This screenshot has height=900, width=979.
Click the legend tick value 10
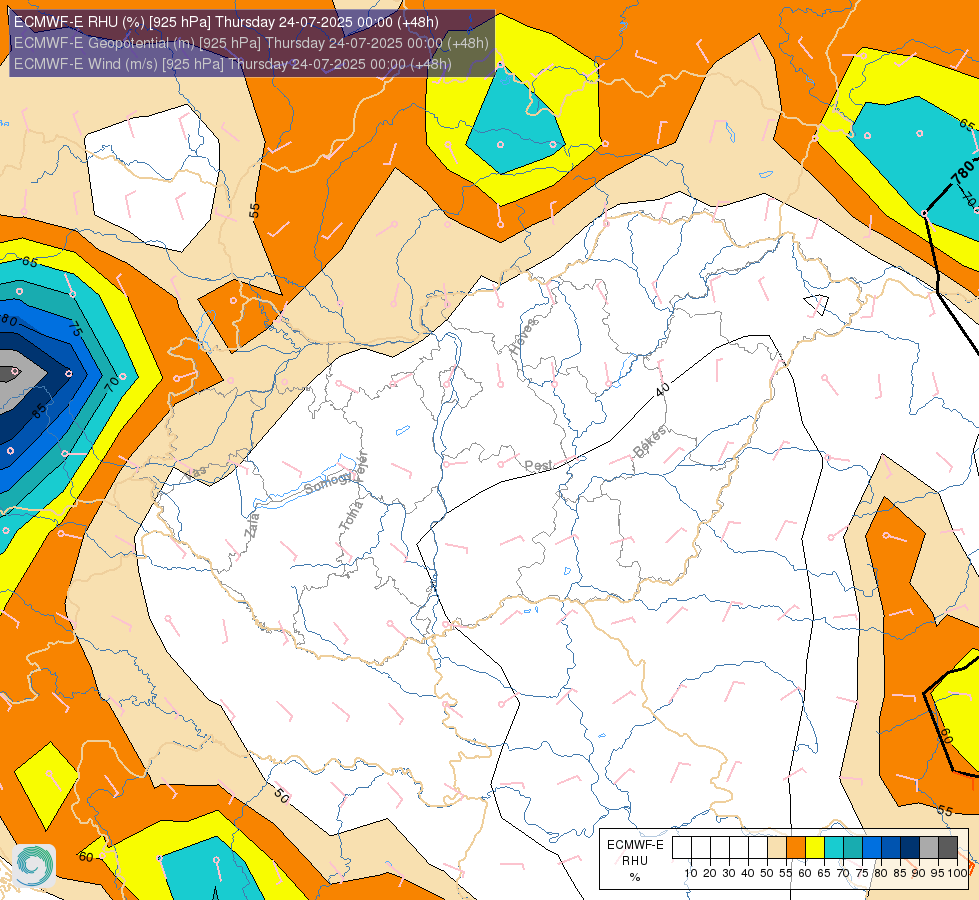pyautogui.click(x=691, y=873)
